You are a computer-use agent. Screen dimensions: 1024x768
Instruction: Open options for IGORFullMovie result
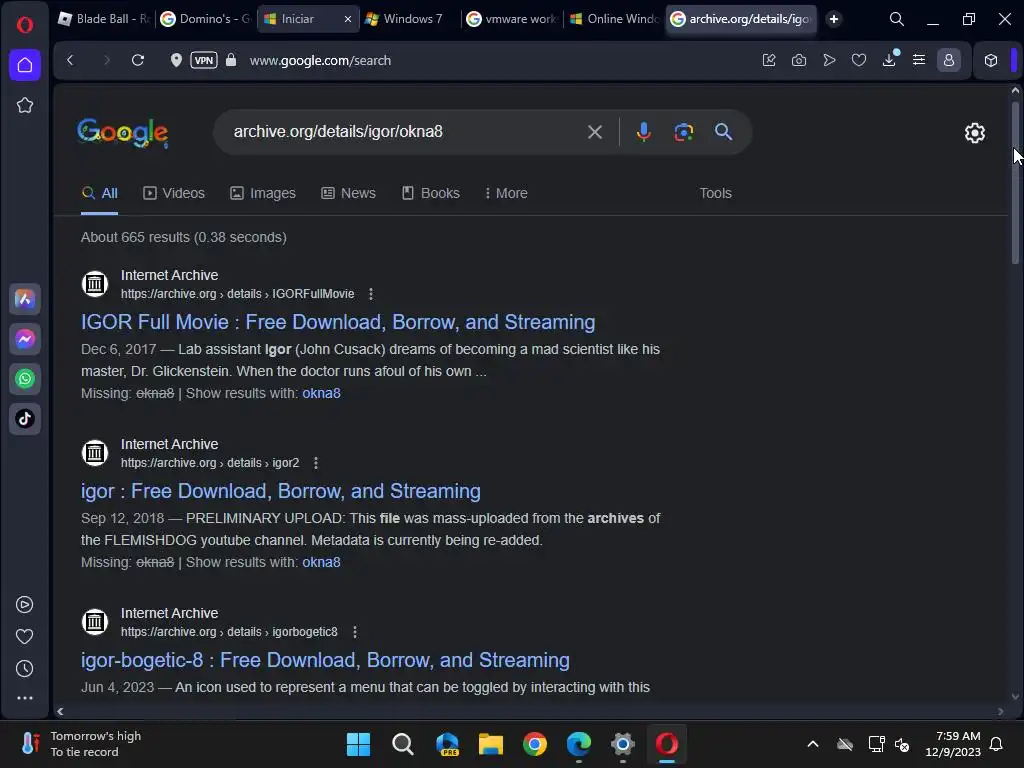(x=371, y=294)
